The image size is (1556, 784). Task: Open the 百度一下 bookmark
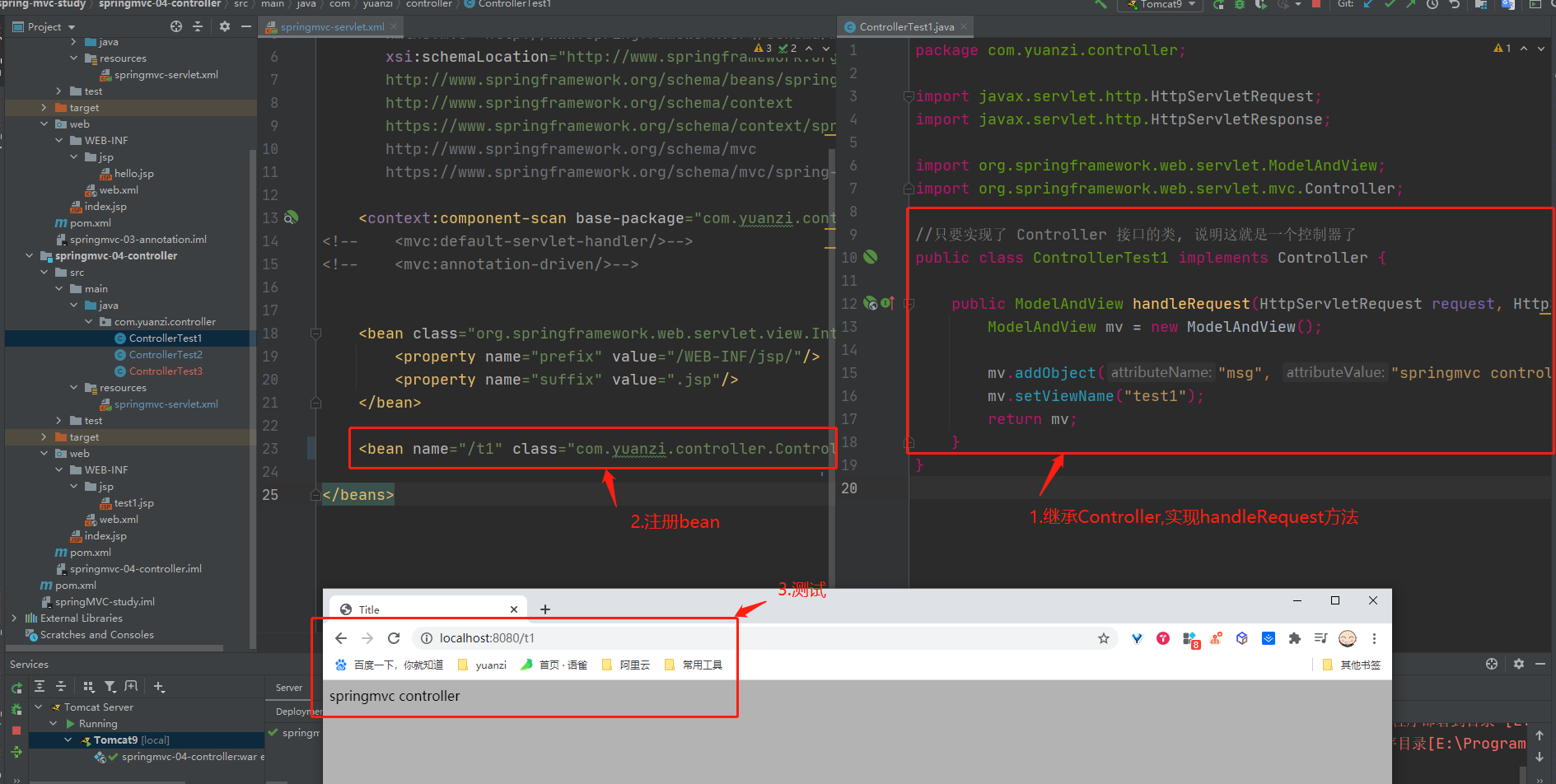pyautogui.click(x=390, y=665)
